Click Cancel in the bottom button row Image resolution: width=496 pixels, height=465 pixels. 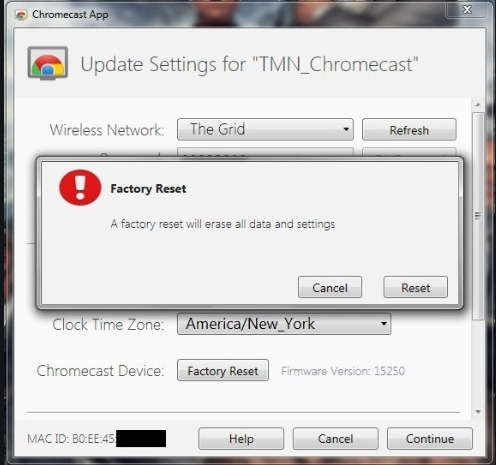pos(335,439)
